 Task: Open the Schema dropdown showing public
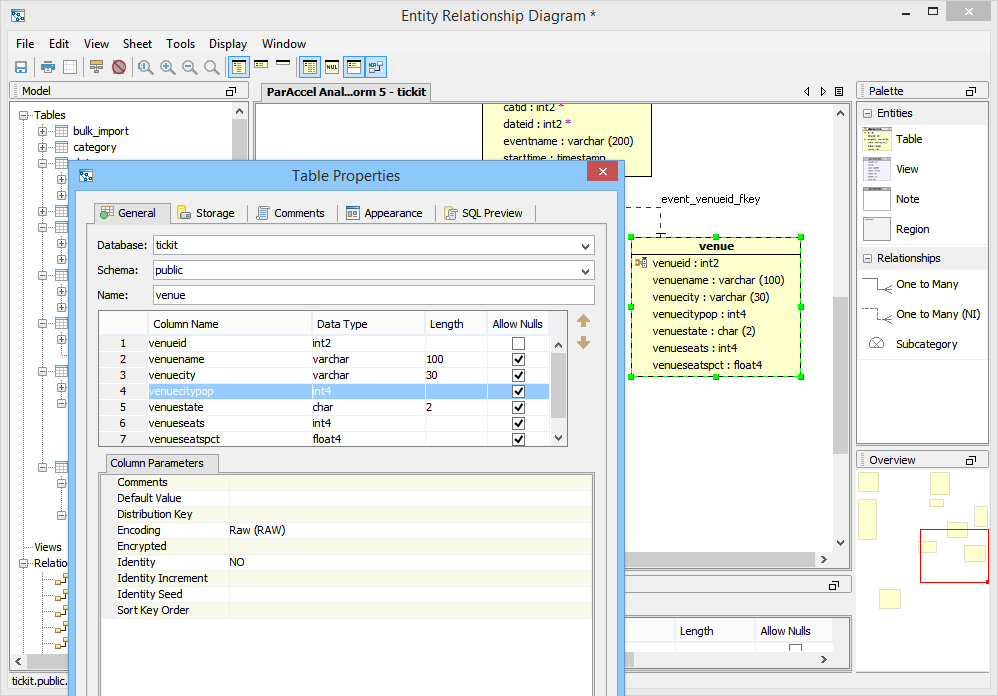pos(585,270)
